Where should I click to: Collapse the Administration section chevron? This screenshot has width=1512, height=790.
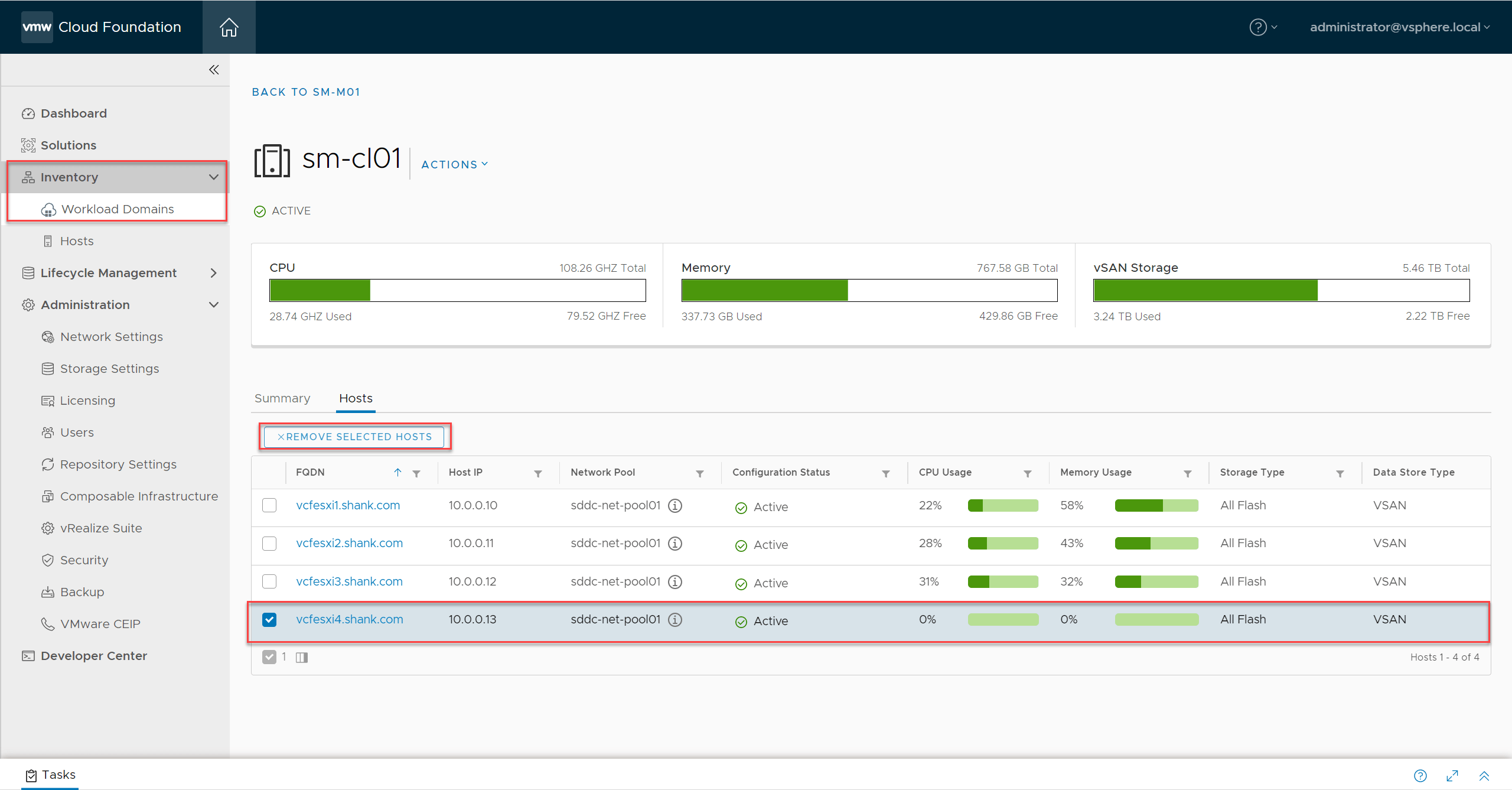[213, 305]
